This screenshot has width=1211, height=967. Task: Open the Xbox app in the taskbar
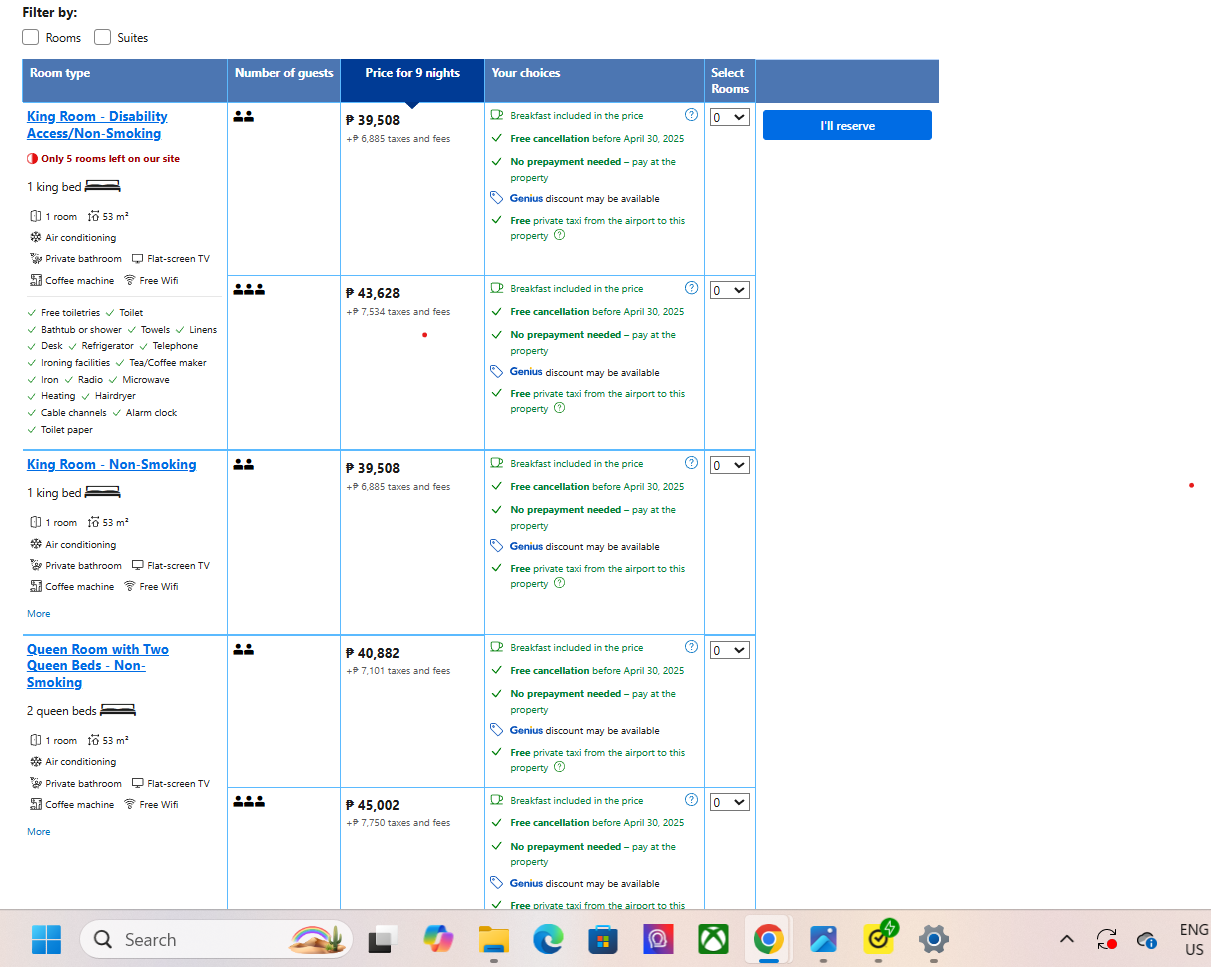(x=713, y=940)
